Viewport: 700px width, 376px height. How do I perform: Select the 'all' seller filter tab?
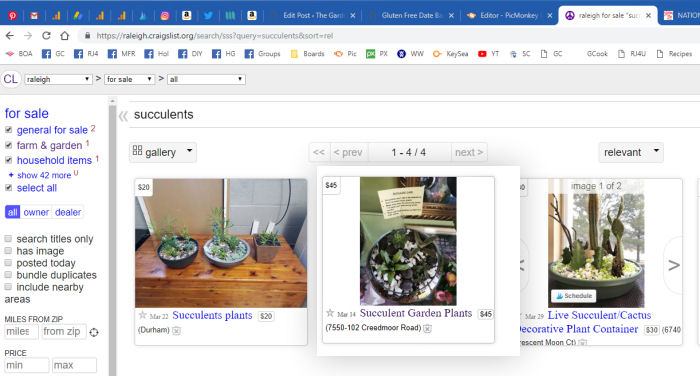(12, 212)
